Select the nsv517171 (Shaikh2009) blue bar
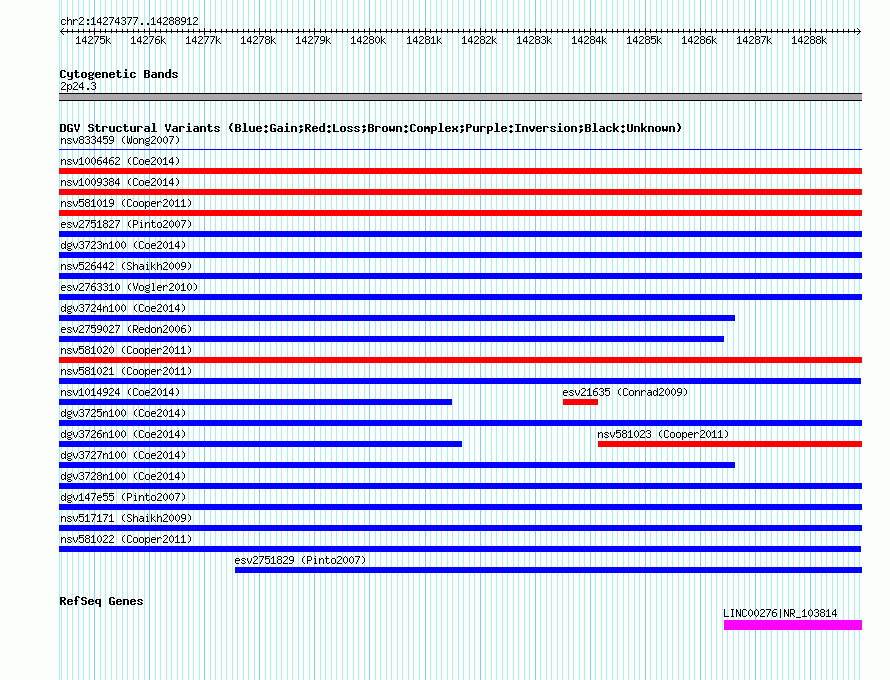 pyautogui.click(x=460, y=528)
